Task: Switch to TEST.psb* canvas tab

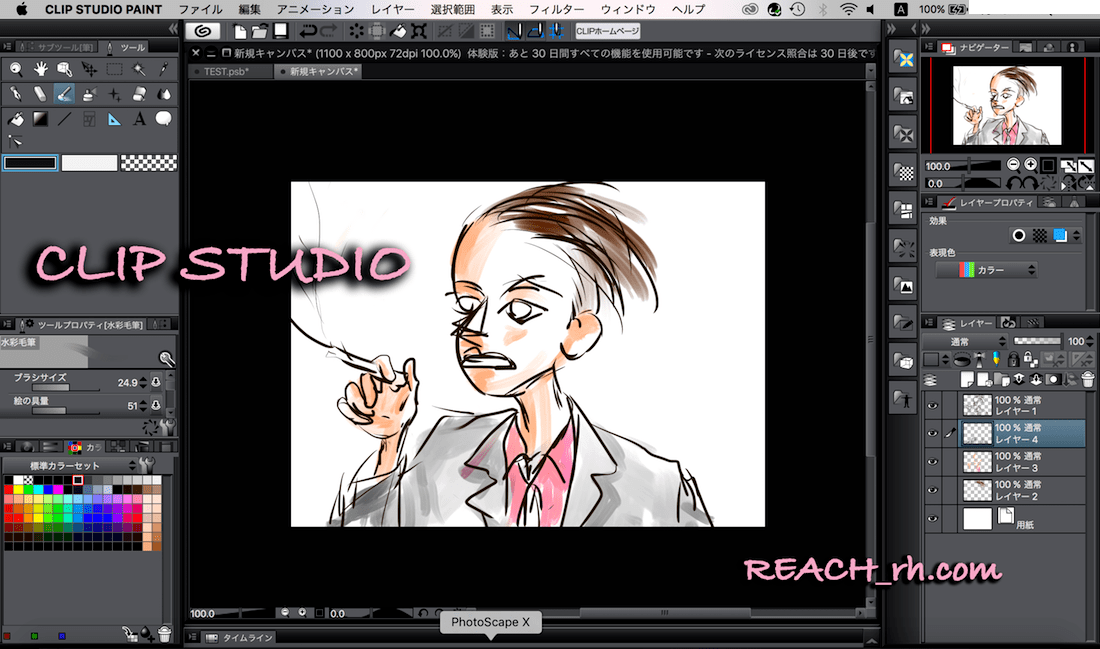Action: point(229,72)
